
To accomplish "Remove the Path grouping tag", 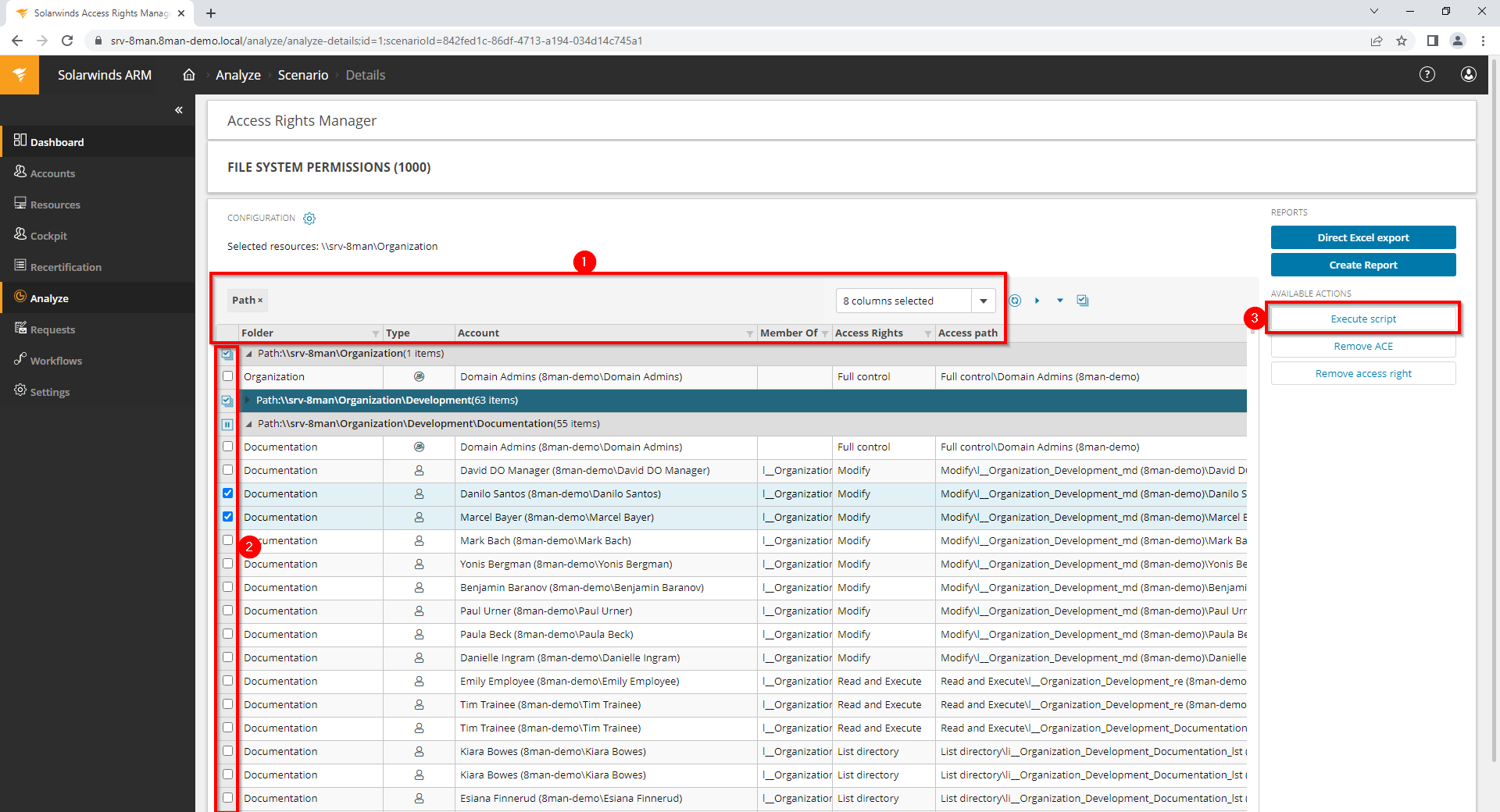I will [260, 301].
